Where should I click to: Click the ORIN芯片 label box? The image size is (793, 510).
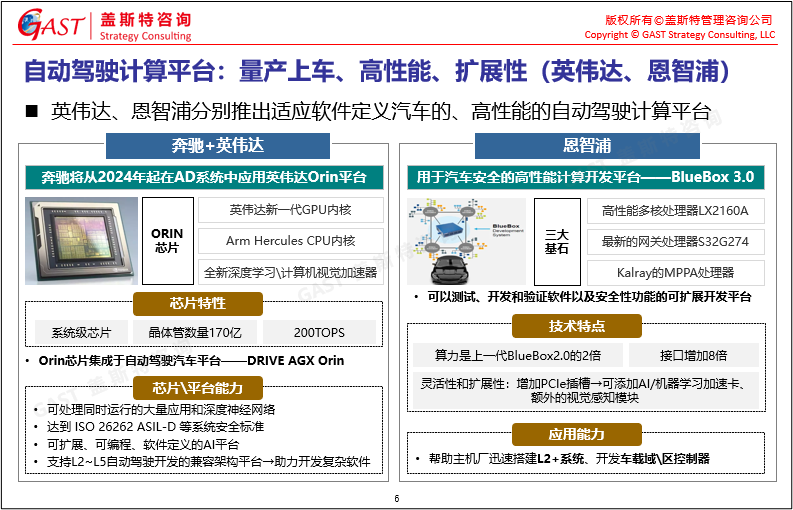tap(167, 240)
